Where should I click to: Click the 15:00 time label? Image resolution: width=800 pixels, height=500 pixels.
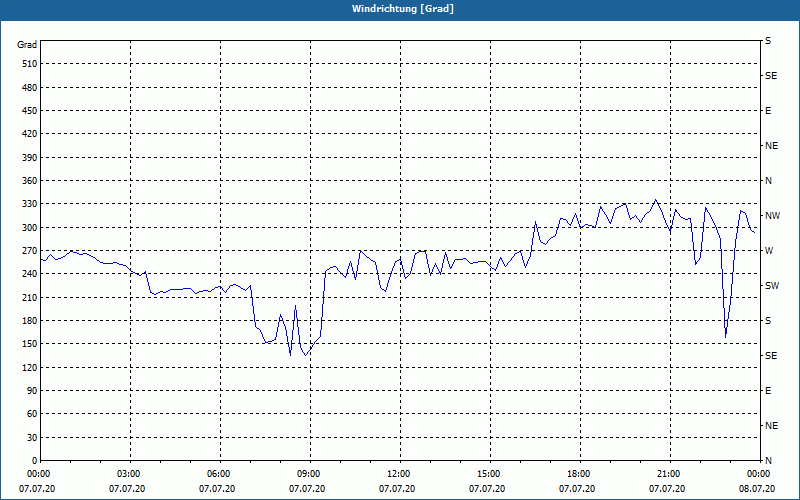coord(490,474)
